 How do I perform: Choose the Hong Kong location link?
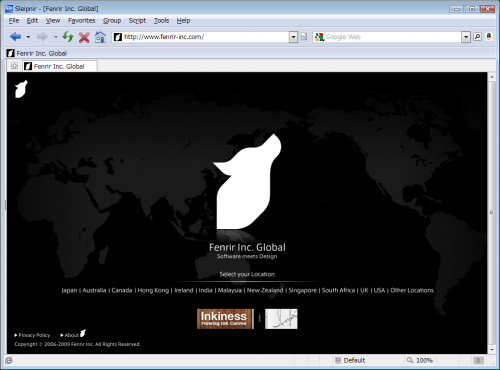point(153,290)
